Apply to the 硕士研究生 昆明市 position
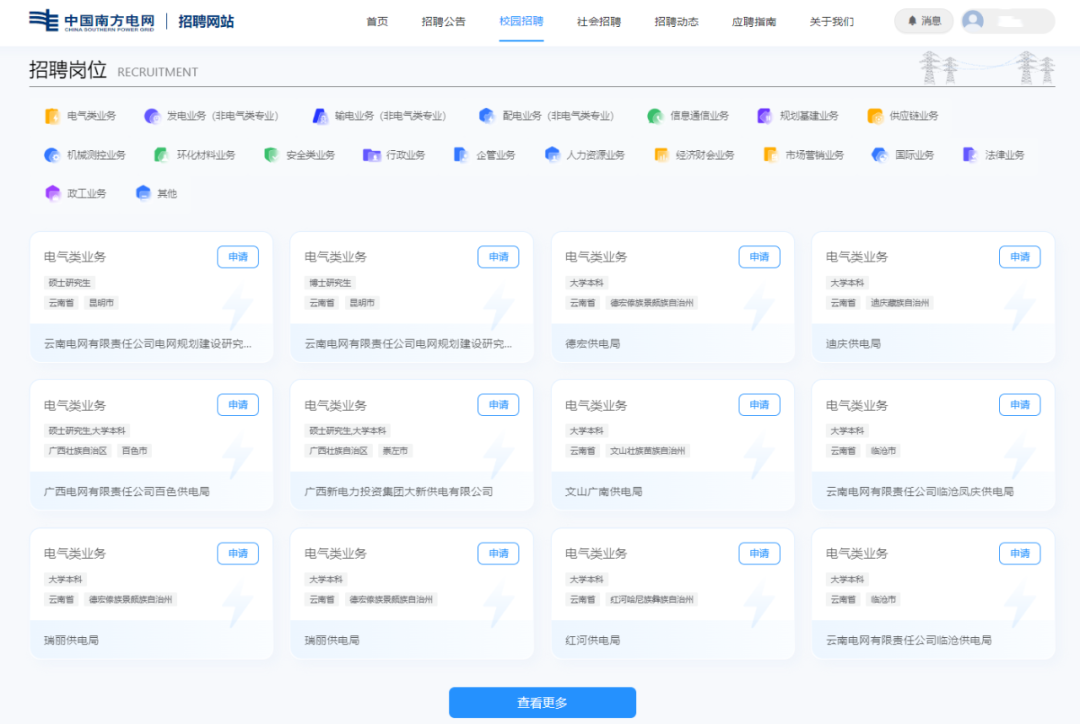The height and width of the screenshot is (724, 1080). [238, 257]
